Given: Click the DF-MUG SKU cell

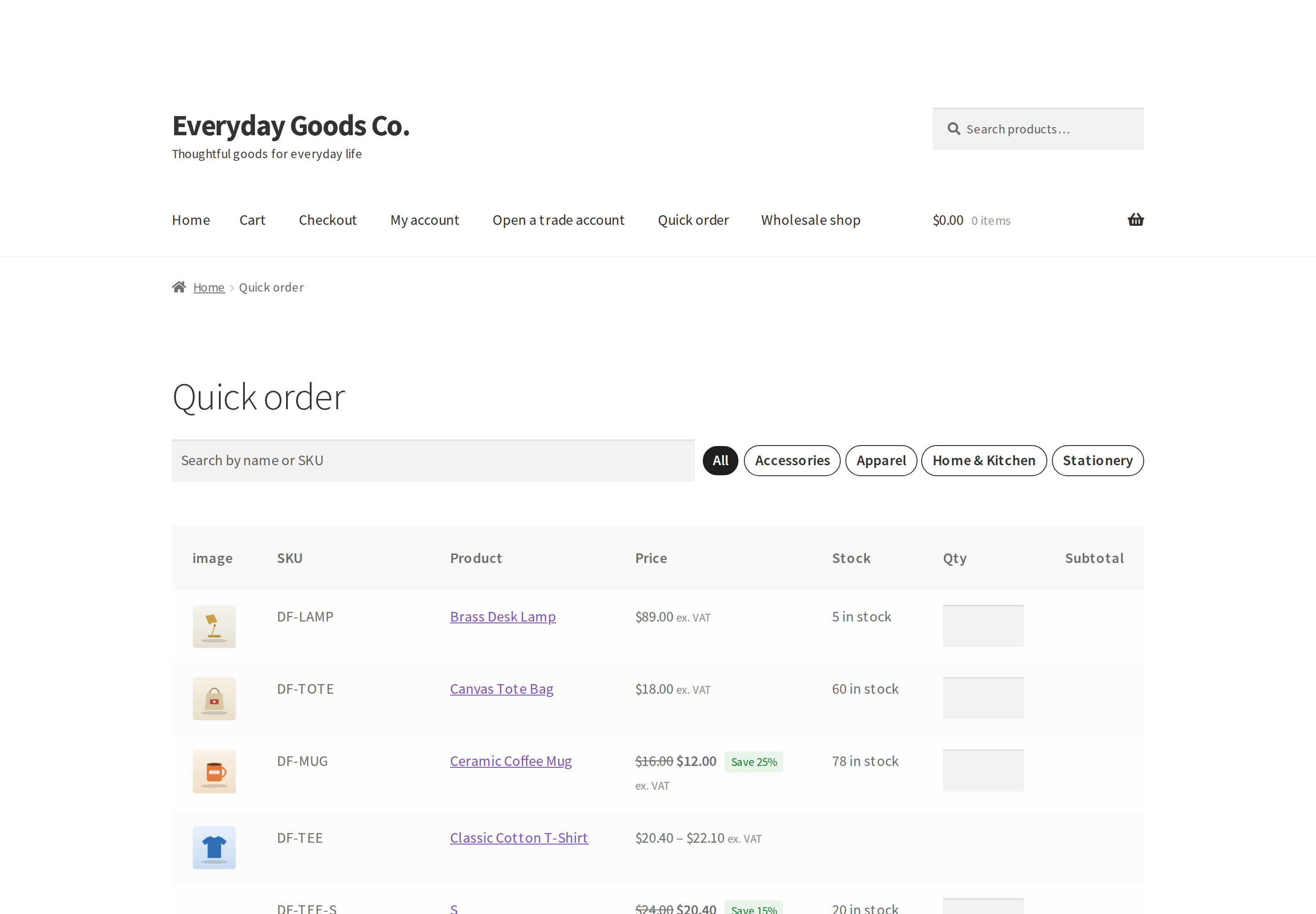Looking at the screenshot, I should tap(302, 761).
